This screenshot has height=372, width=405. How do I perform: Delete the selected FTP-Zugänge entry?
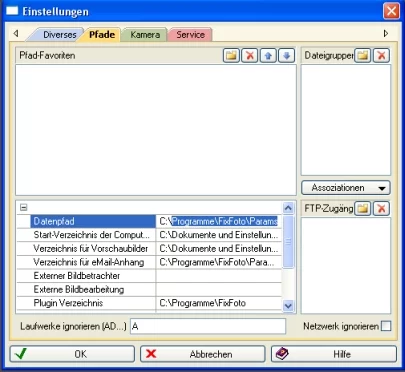click(x=381, y=209)
